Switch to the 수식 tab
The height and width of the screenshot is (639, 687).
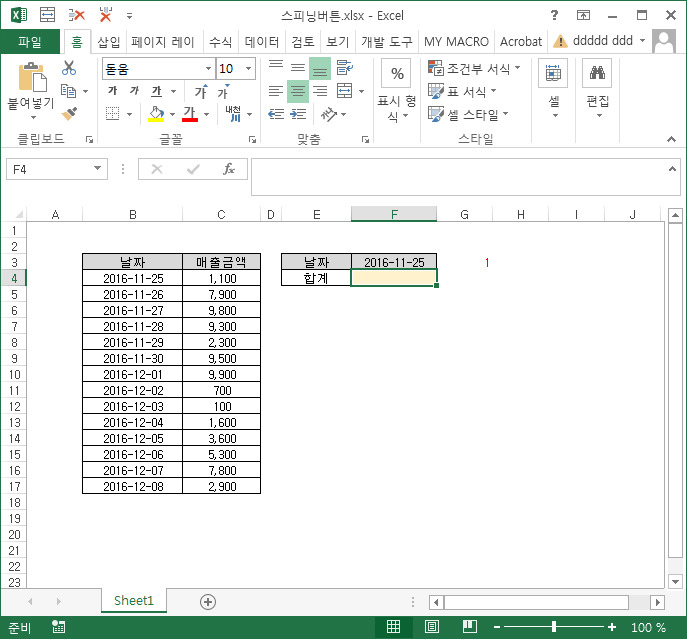point(220,42)
